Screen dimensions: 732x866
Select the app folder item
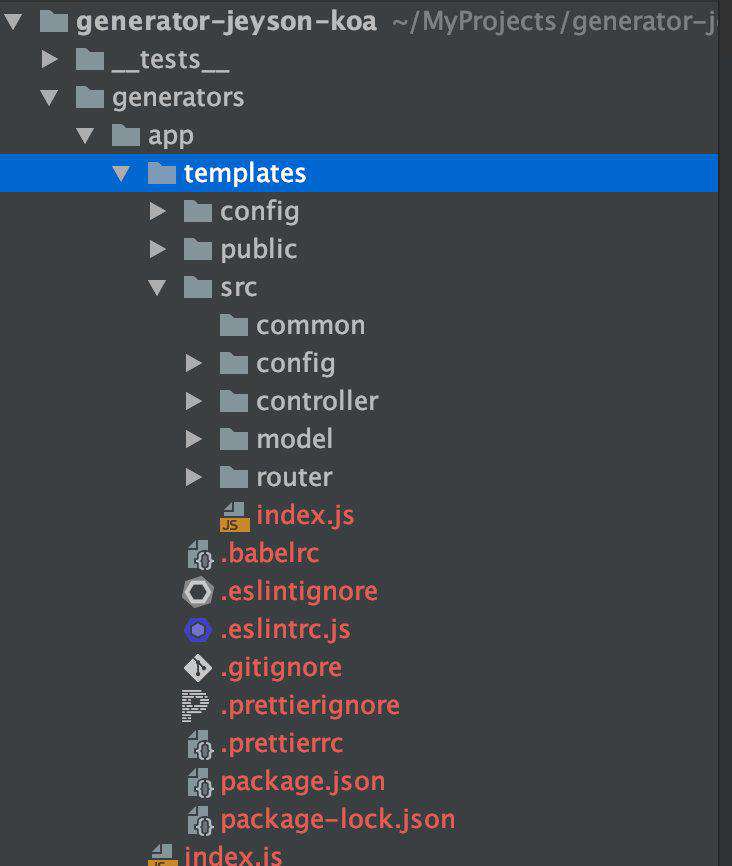point(153,135)
